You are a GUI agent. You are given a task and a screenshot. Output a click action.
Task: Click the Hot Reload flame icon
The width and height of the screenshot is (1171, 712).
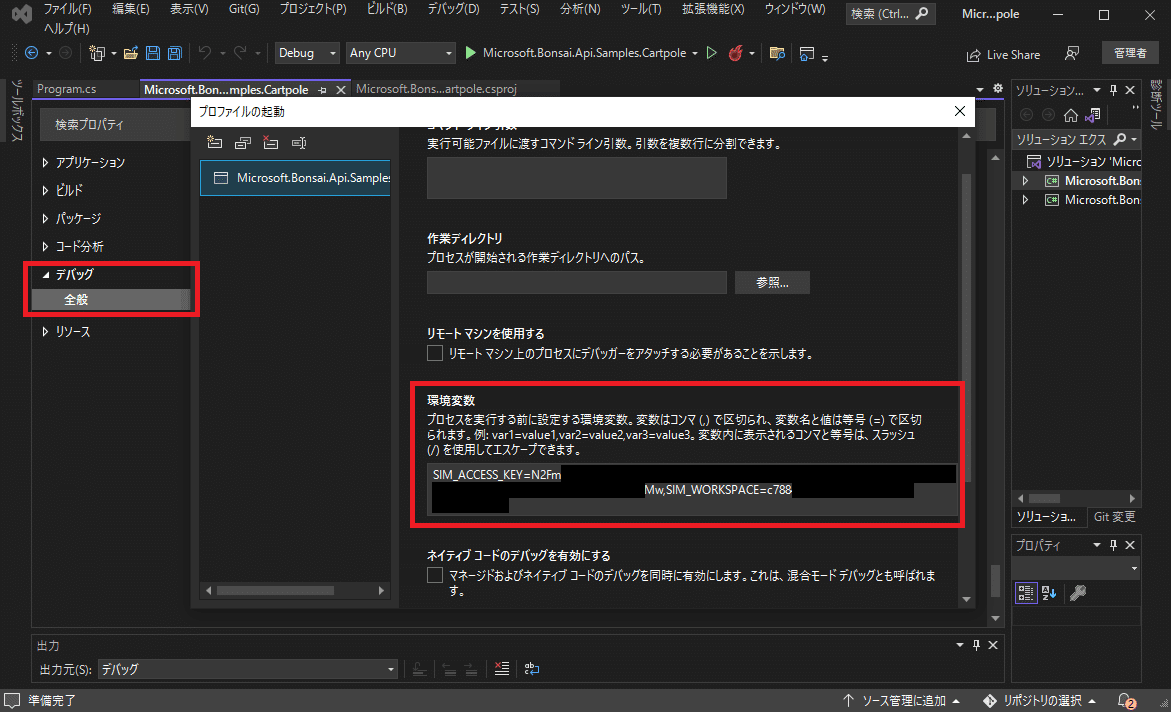point(736,53)
